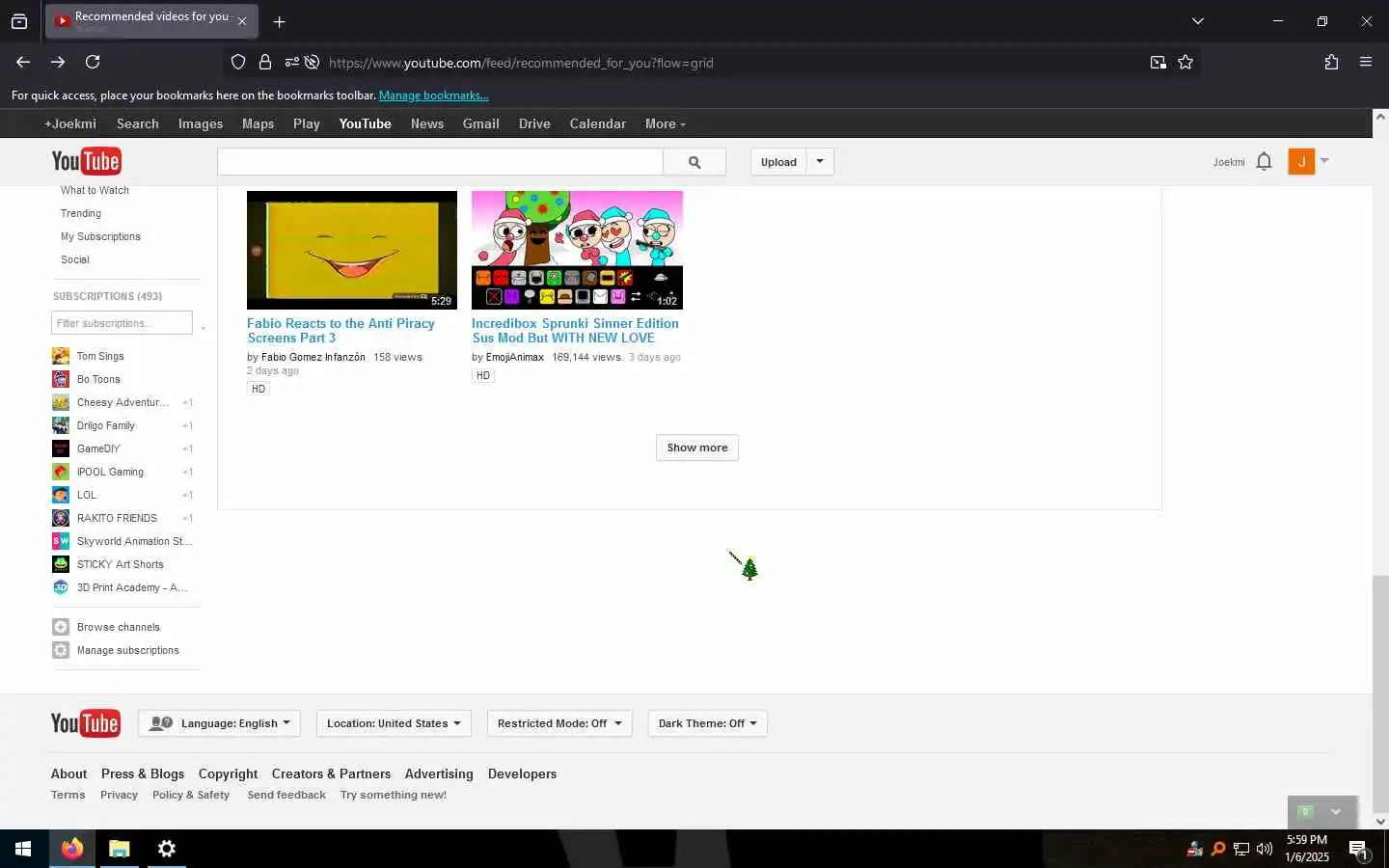The height and width of the screenshot is (868, 1389).
Task: Open the Language: English dropdown
Action: (x=220, y=723)
